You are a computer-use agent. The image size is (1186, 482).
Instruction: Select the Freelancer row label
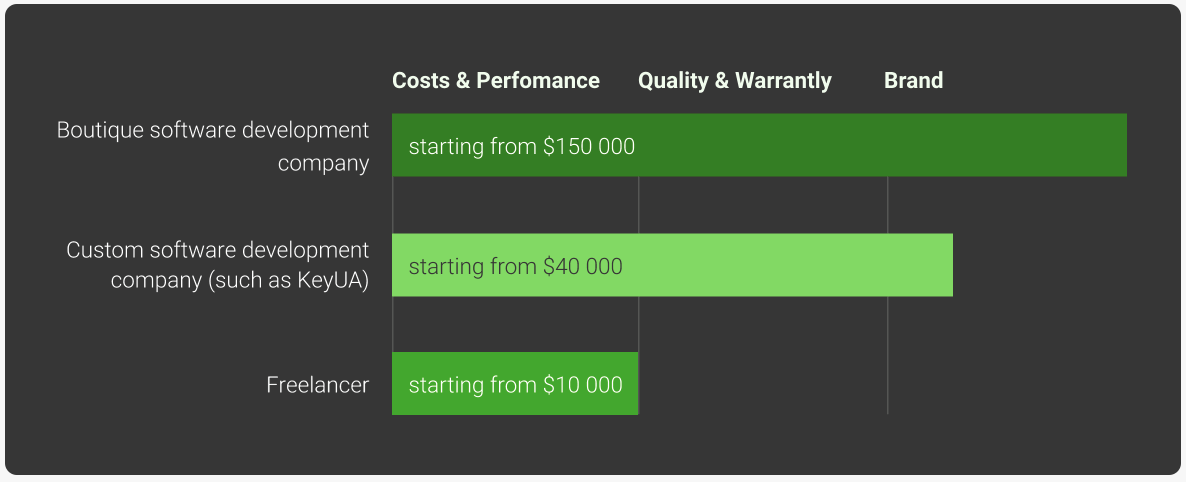tap(318, 385)
